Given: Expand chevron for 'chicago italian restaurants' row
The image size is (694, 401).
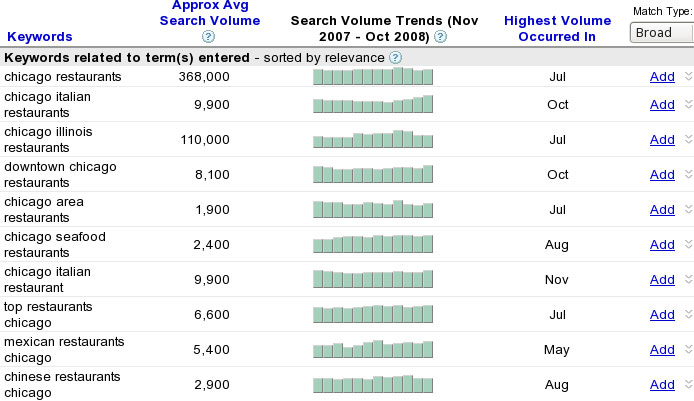Looking at the screenshot, I should pos(689,104).
